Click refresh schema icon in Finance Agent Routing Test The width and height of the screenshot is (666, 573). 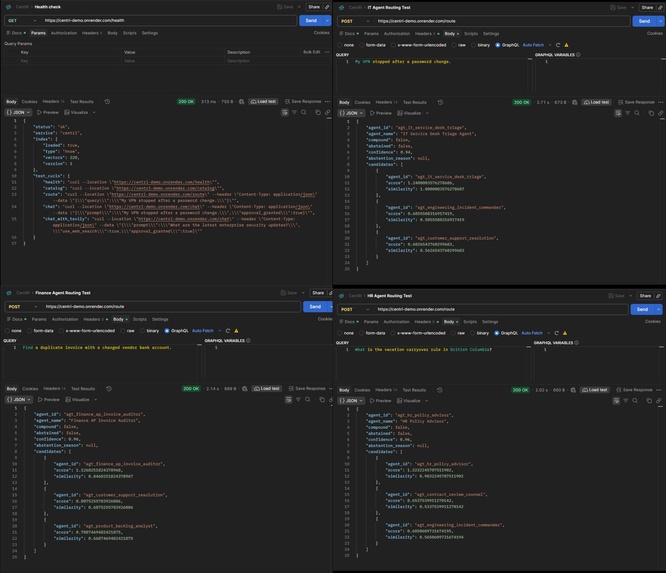pyautogui.click(x=228, y=330)
